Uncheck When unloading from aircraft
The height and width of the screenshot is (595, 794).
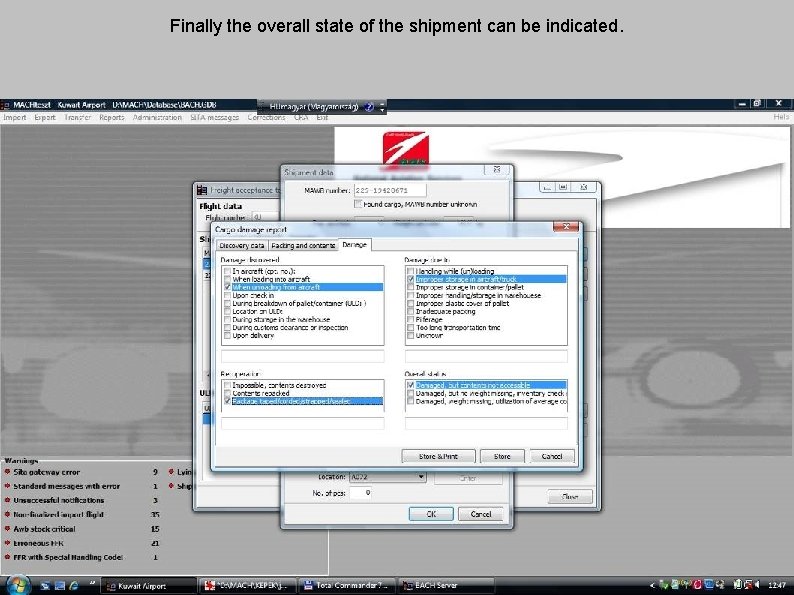click(227, 287)
